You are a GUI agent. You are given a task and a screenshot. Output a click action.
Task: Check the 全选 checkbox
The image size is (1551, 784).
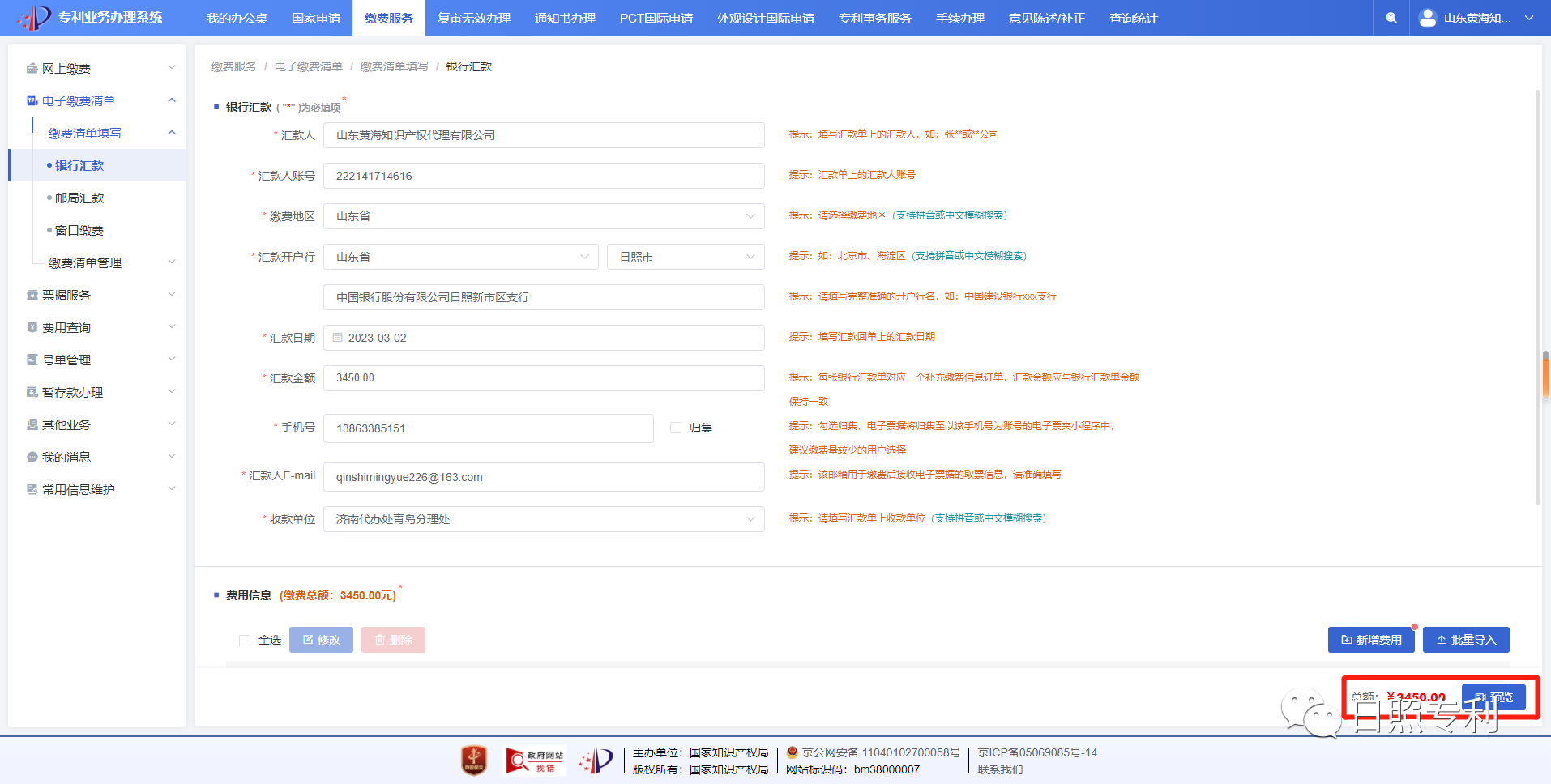point(245,641)
